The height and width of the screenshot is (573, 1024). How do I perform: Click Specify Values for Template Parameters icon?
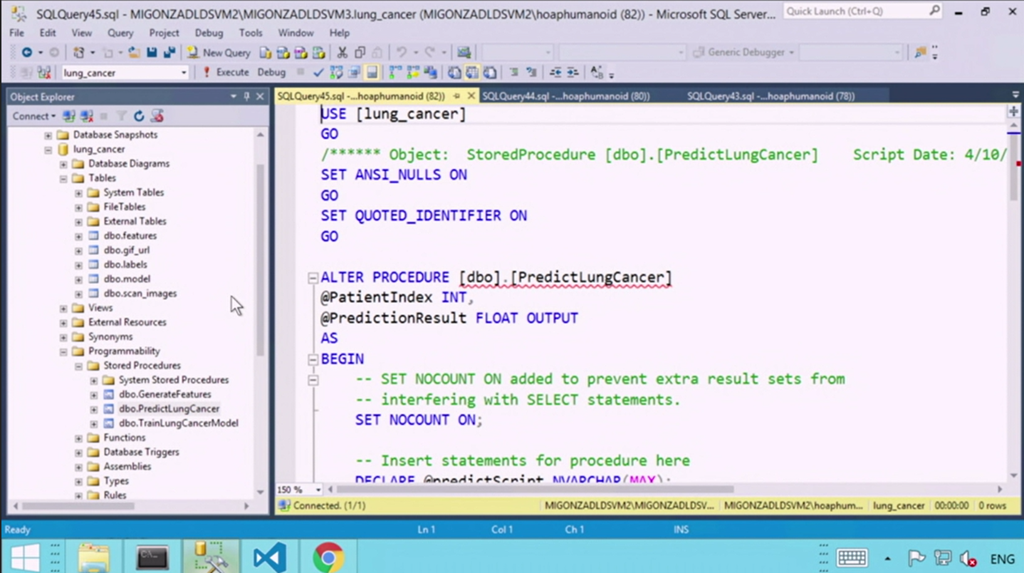tap(596, 73)
